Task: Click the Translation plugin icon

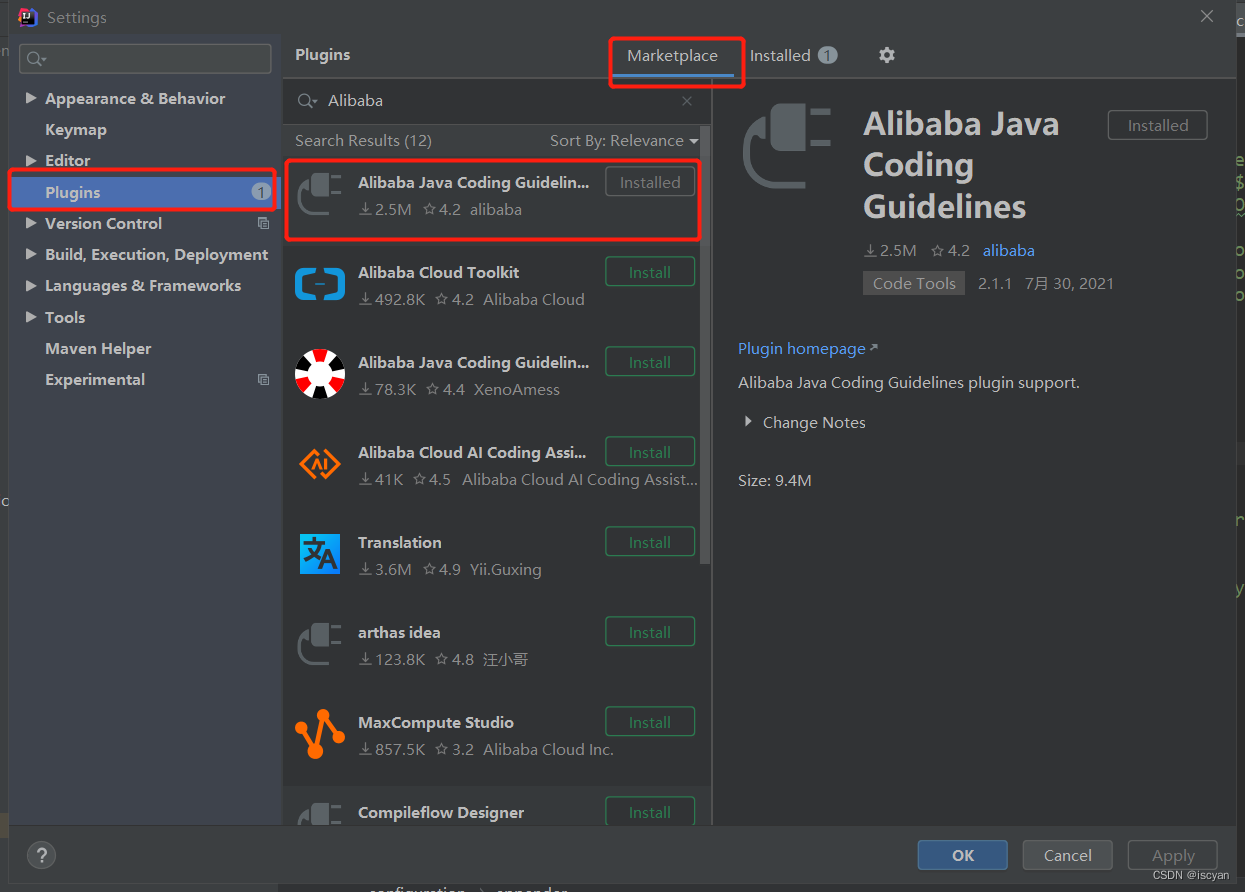Action: [x=320, y=554]
